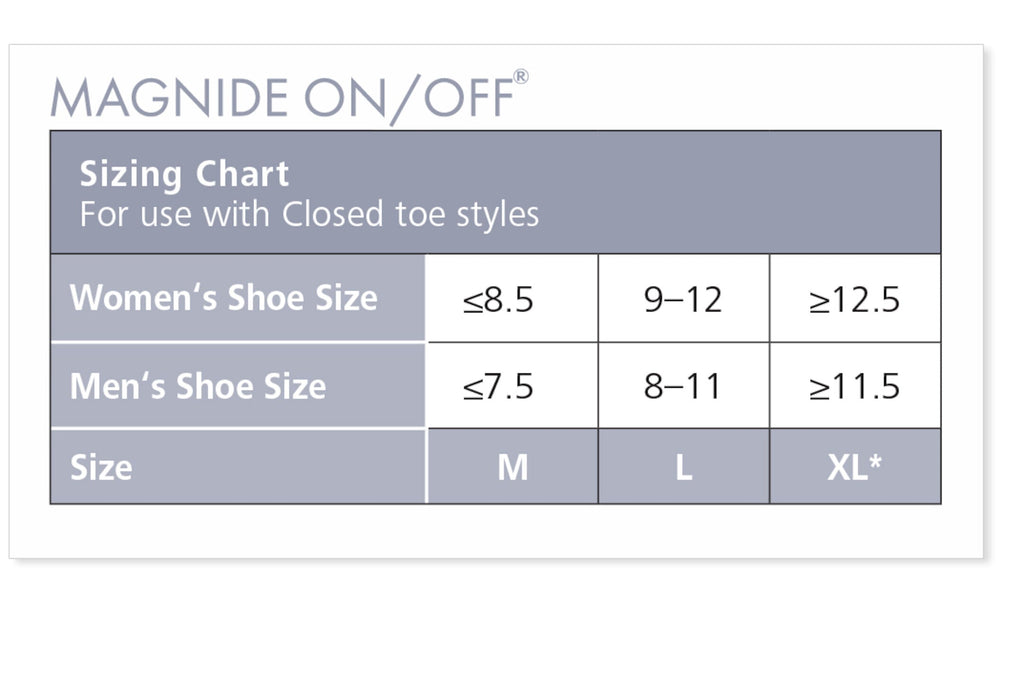The width and height of the screenshot is (1024, 682).
Task: Click the men's ≥11.5 cell
Action: coord(854,387)
